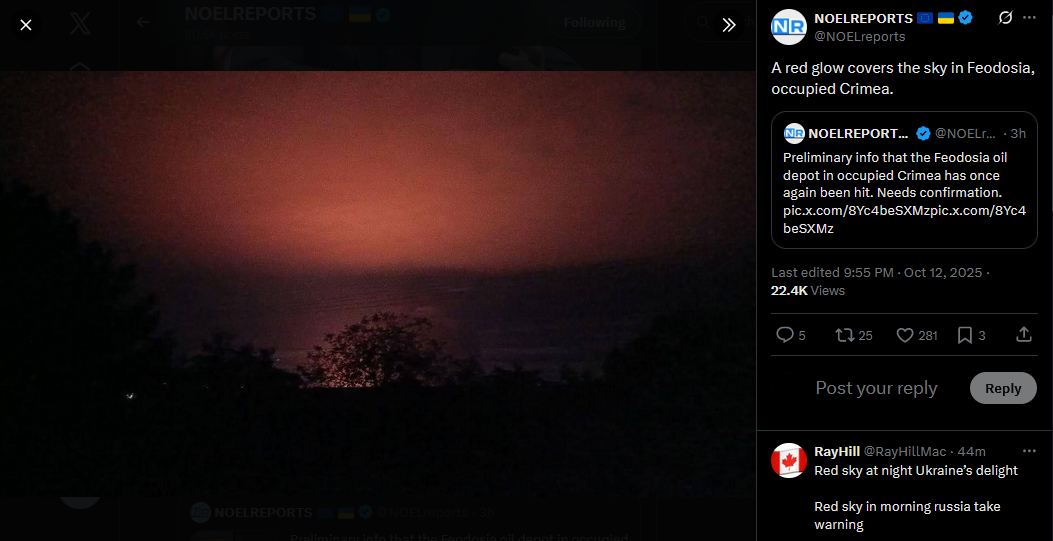
Task: Open the RayHill username link
Action: 837,451
